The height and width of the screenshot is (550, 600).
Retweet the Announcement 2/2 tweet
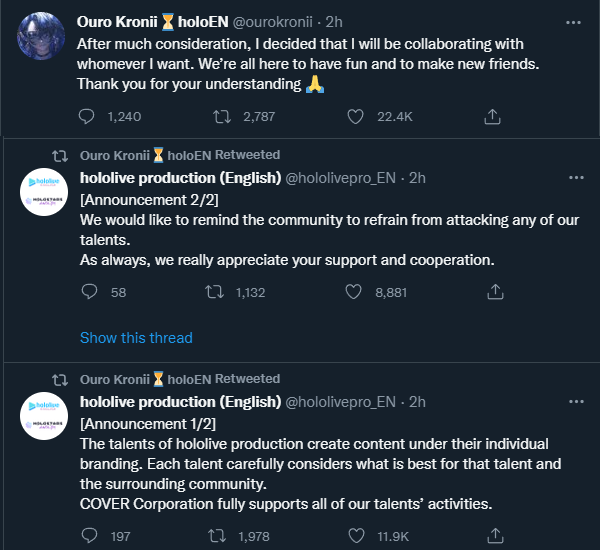tap(211, 292)
